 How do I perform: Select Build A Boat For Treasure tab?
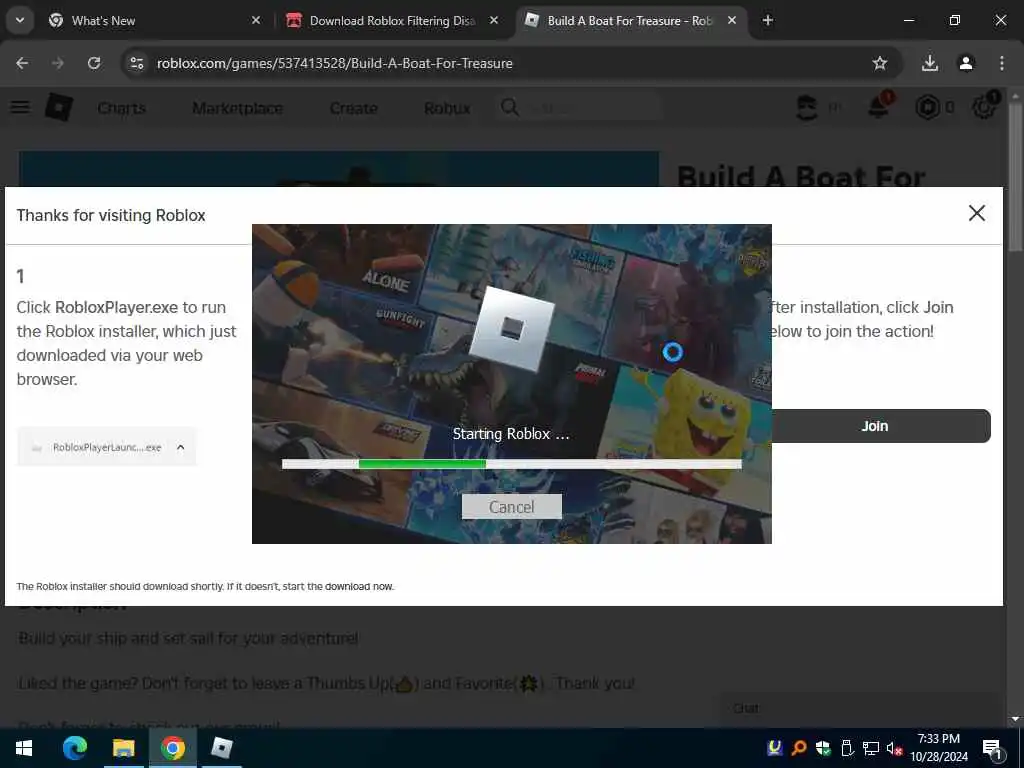(630, 20)
